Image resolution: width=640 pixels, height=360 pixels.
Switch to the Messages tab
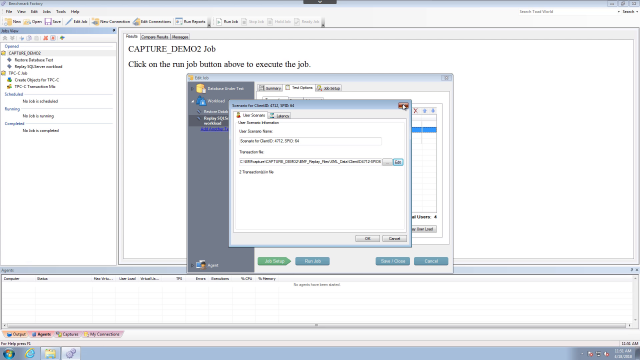180,37
